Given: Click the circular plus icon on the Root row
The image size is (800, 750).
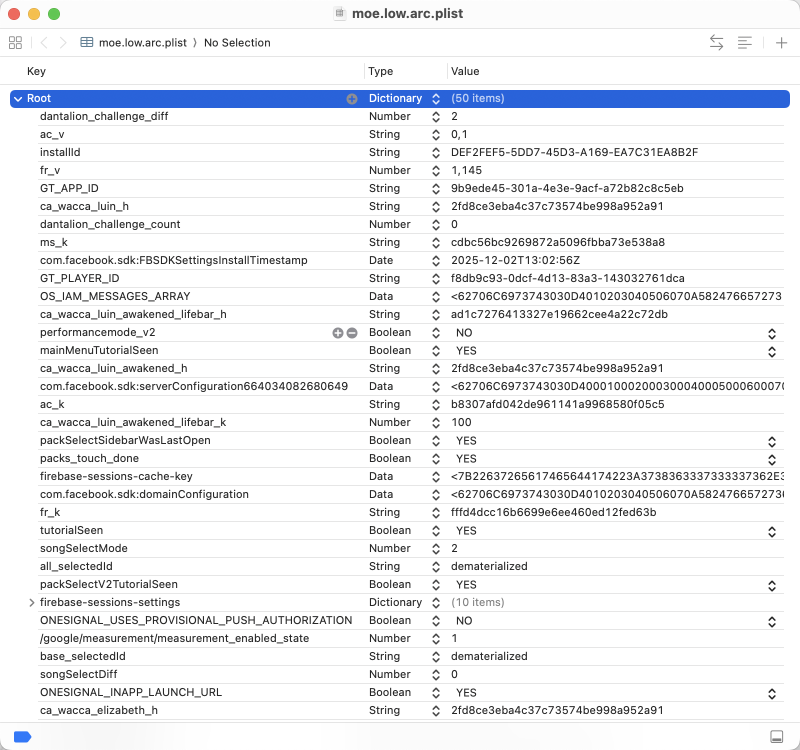Looking at the screenshot, I should (352, 98).
